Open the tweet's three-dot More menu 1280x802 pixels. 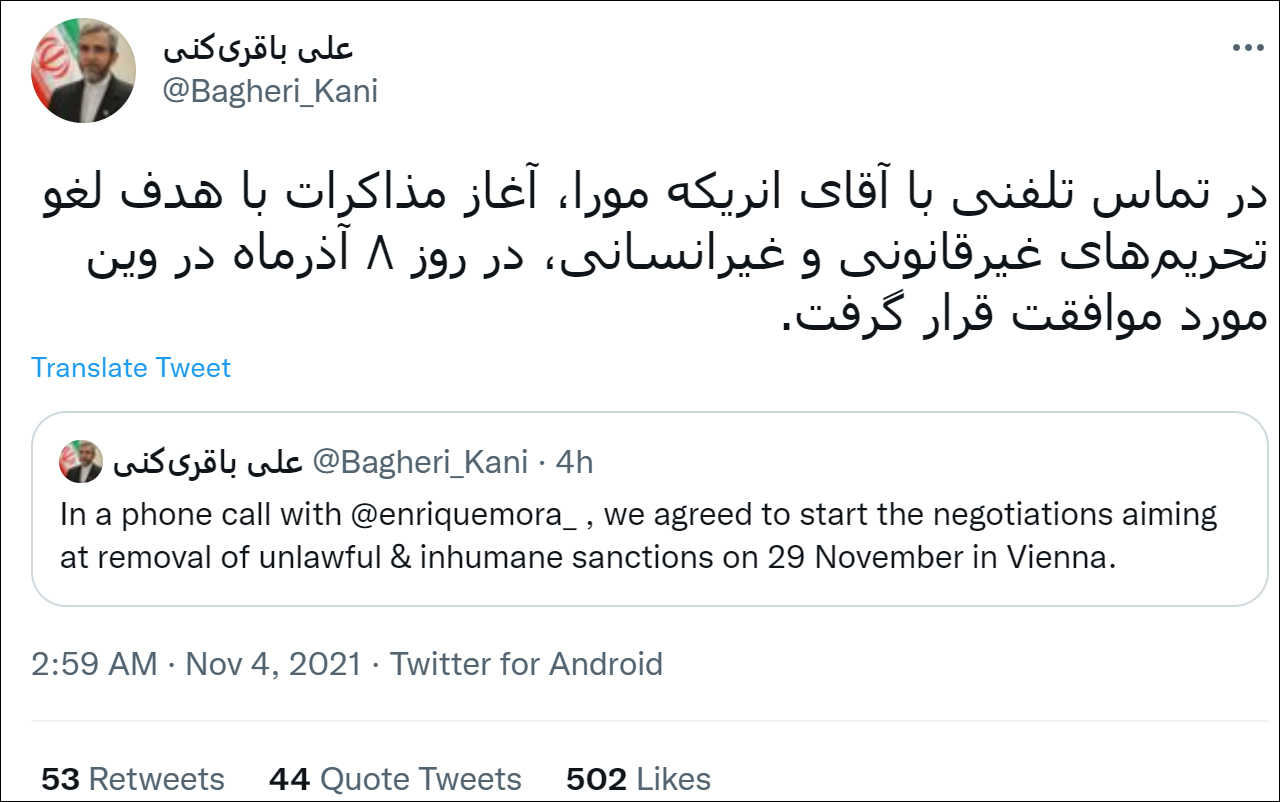point(1247,48)
